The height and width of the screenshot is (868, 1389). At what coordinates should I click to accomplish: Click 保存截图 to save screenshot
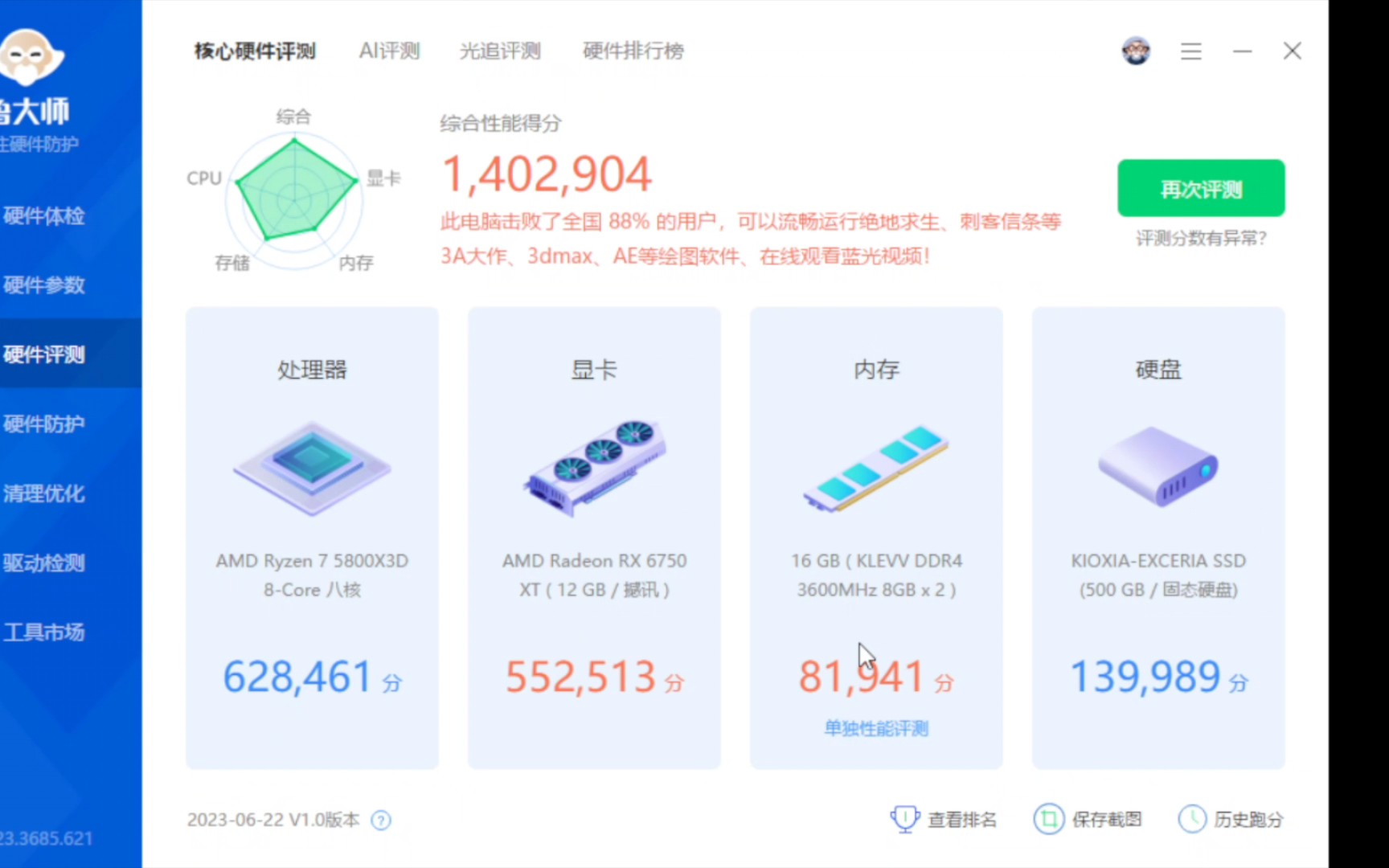tap(1107, 820)
